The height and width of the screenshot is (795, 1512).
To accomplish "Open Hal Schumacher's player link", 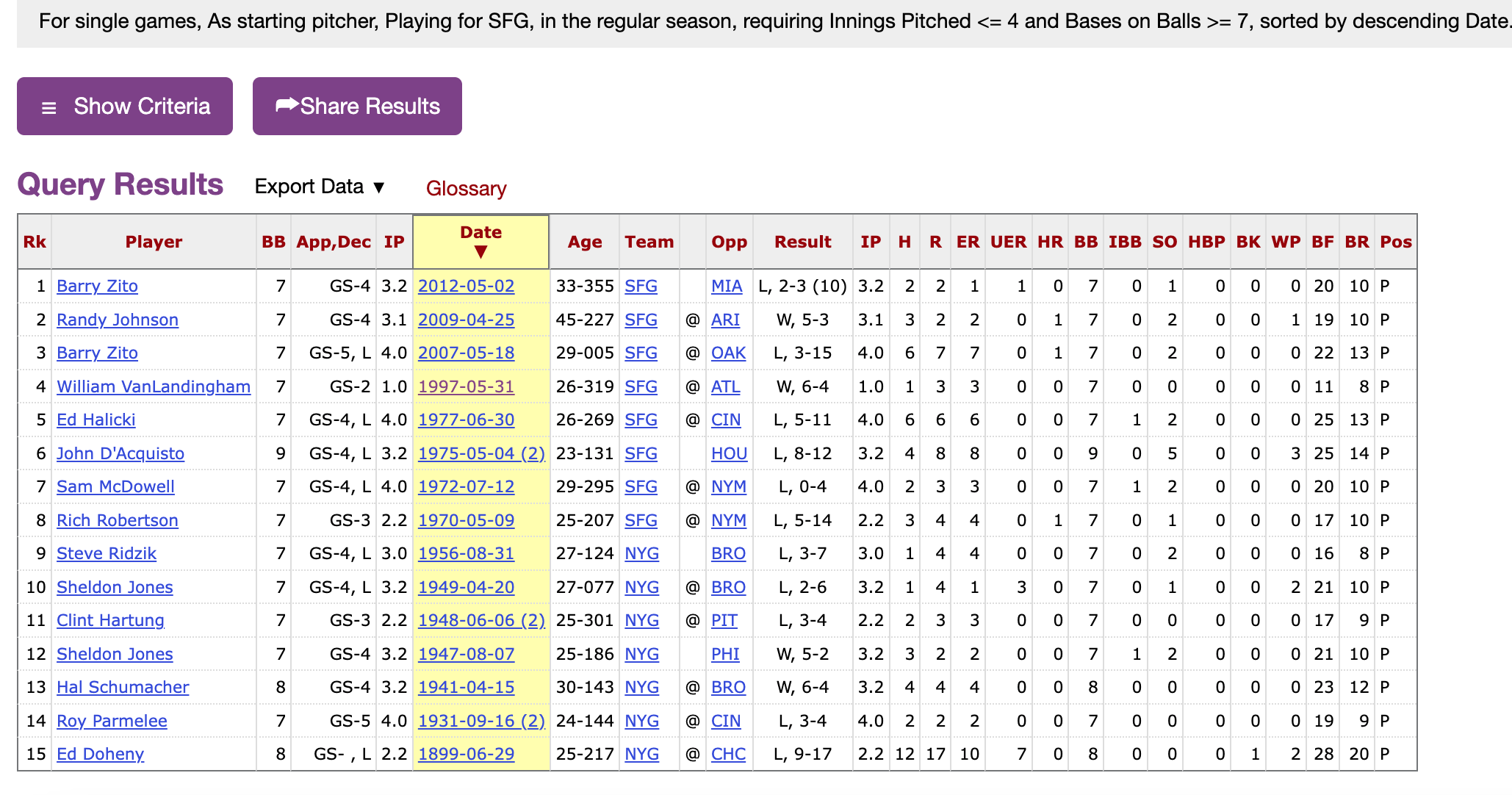I will pos(123,687).
